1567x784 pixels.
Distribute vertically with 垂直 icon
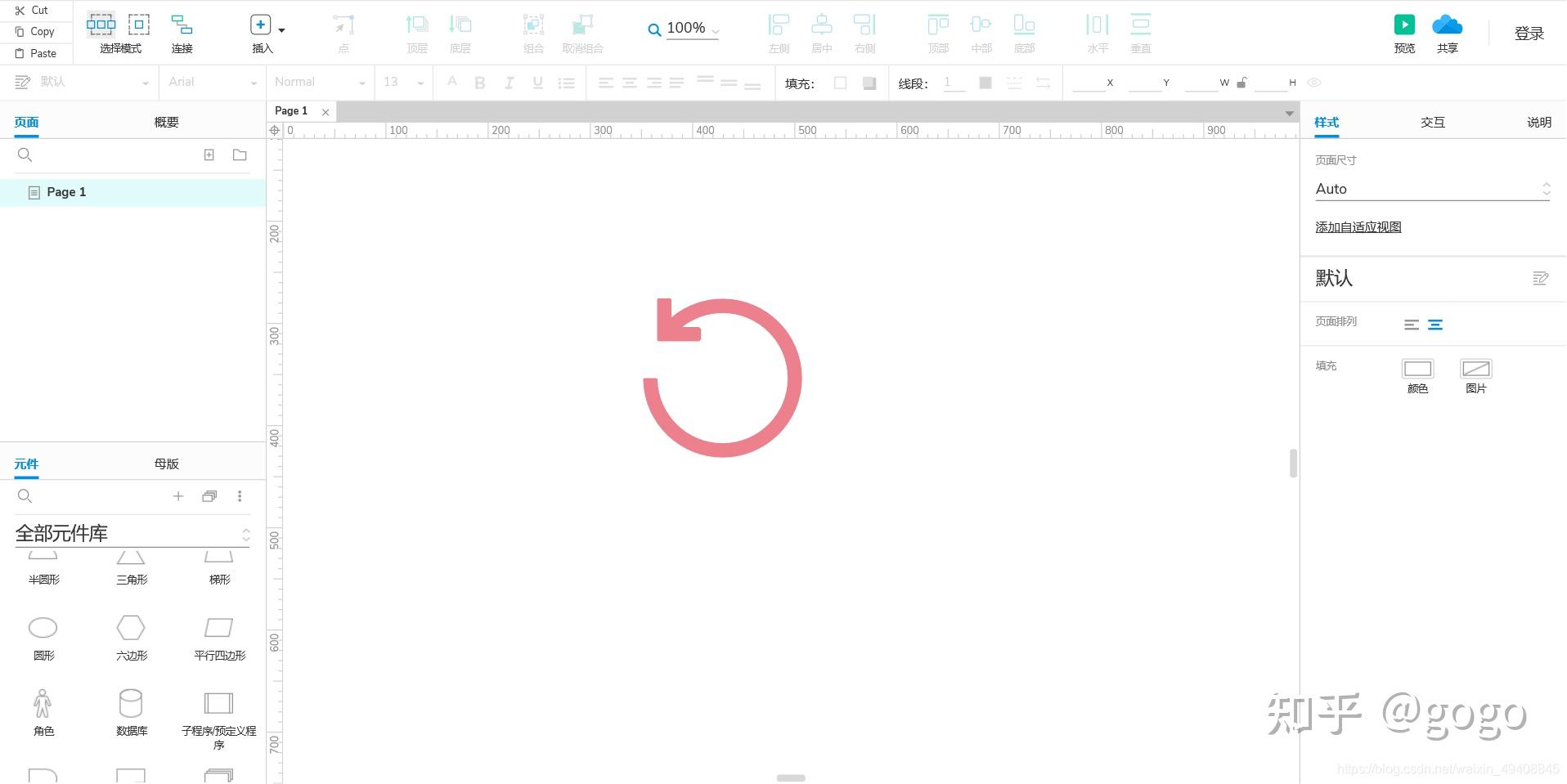[1141, 25]
